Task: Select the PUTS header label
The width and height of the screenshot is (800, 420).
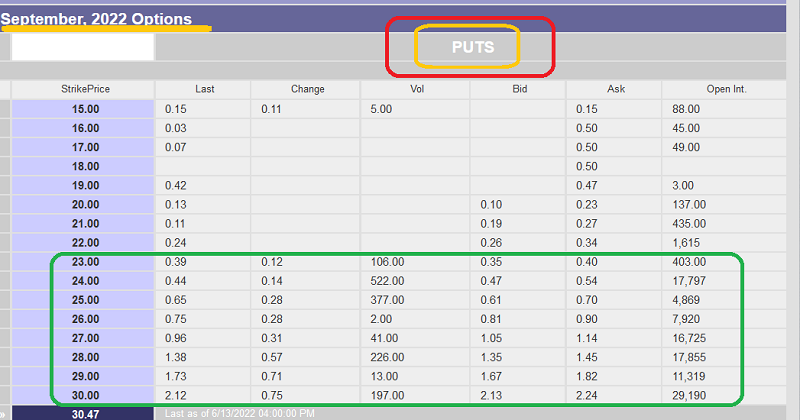Action: pyautogui.click(x=469, y=47)
